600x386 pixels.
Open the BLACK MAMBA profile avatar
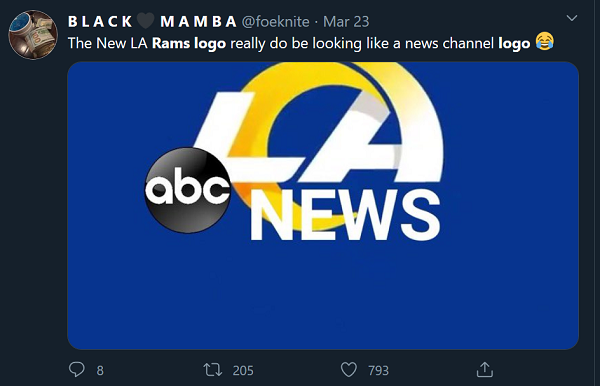pos(33,35)
